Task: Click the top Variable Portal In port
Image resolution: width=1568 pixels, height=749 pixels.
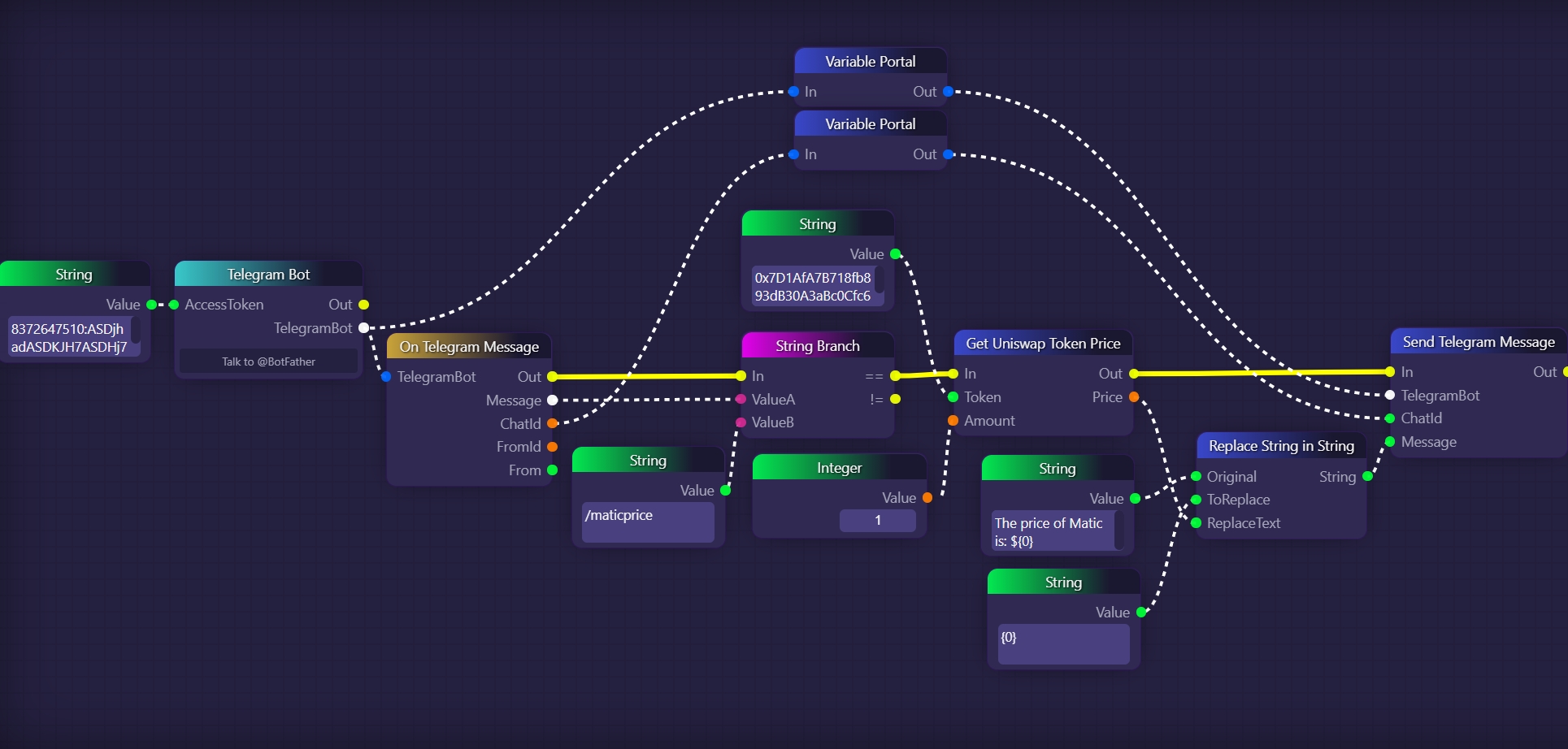Action: point(793,92)
